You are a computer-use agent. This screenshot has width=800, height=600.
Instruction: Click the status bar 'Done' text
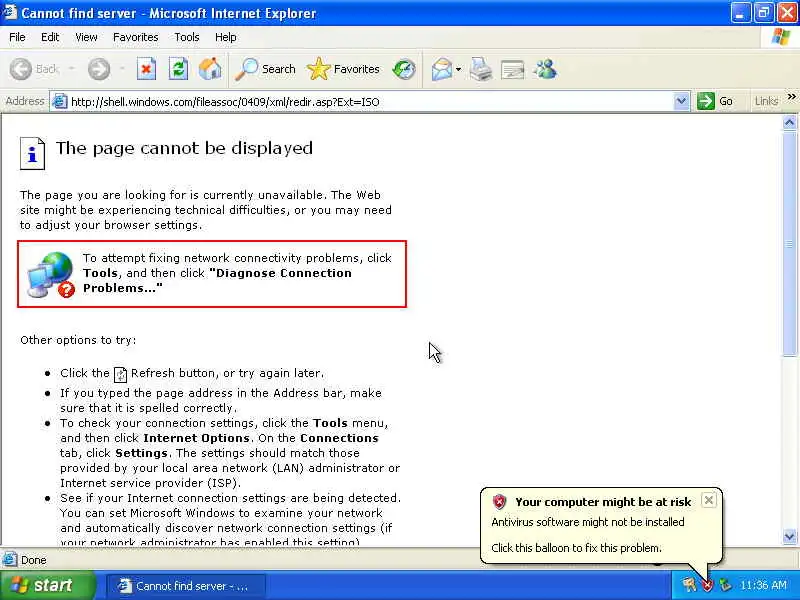point(34,560)
